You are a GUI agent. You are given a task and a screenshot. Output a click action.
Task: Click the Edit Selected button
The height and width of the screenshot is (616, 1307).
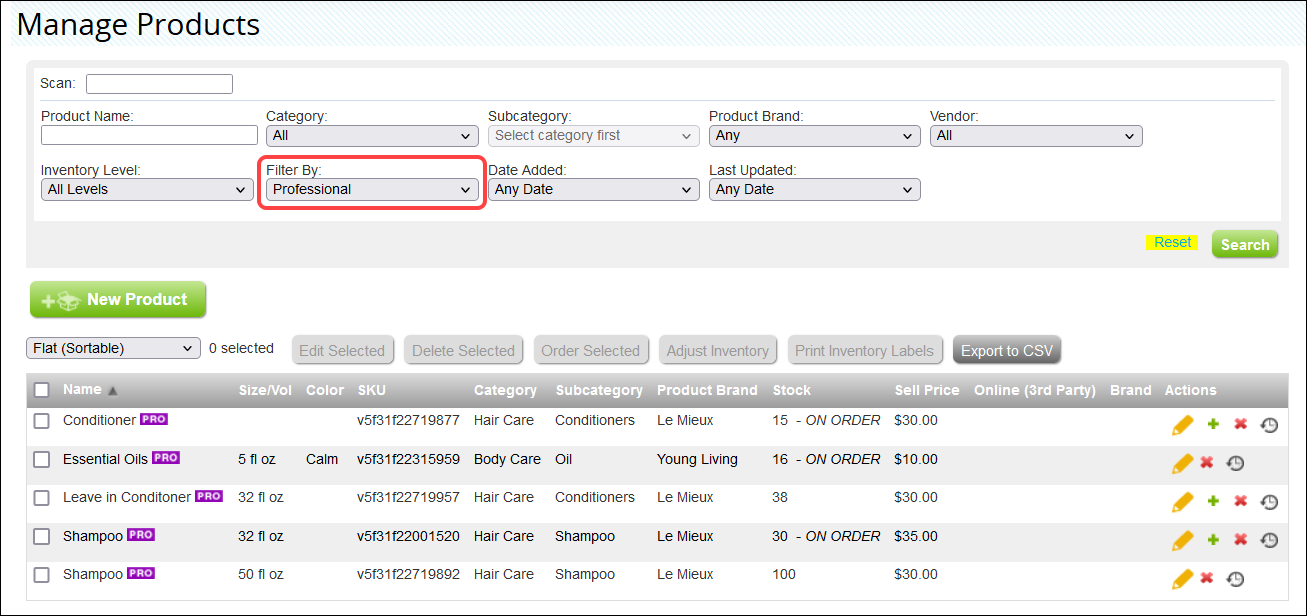342,350
